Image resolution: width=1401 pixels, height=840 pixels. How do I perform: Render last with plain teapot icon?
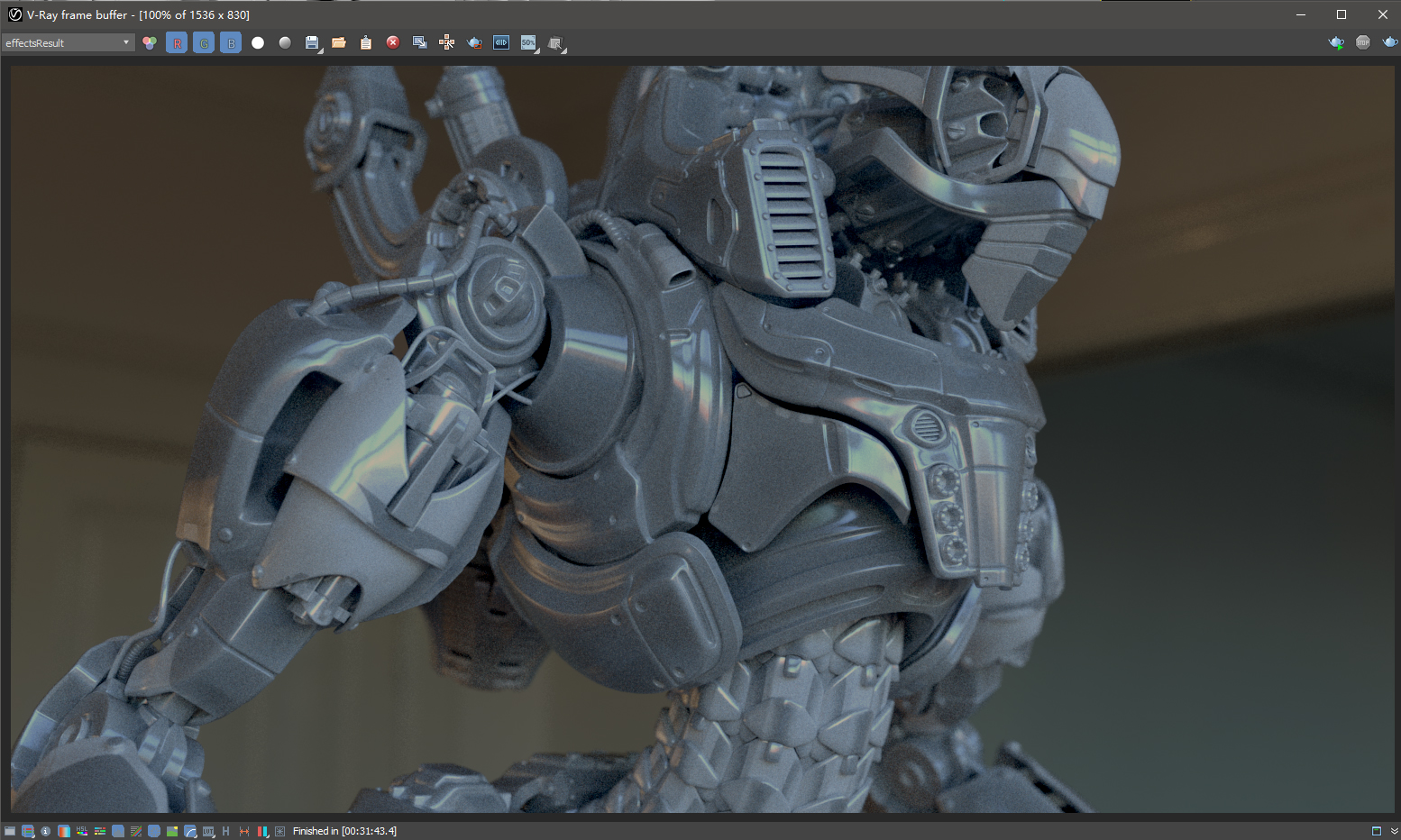(1390, 42)
